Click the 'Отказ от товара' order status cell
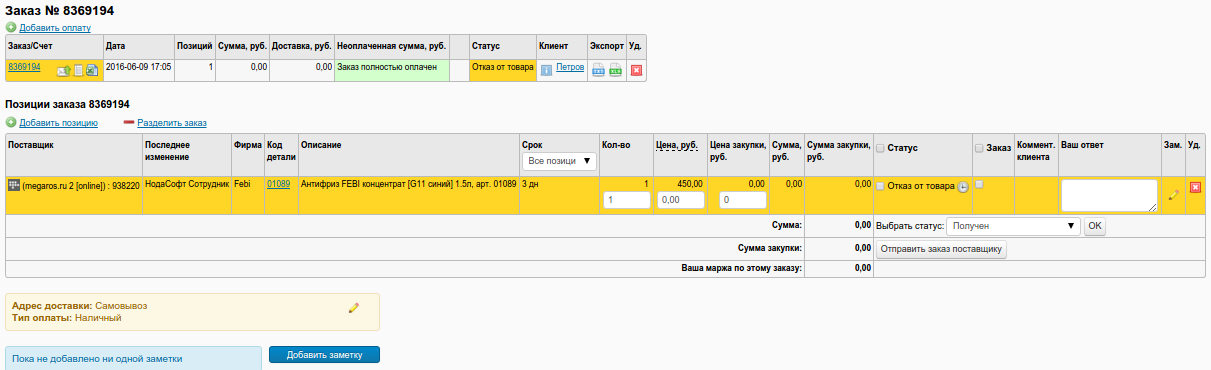 click(502, 71)
